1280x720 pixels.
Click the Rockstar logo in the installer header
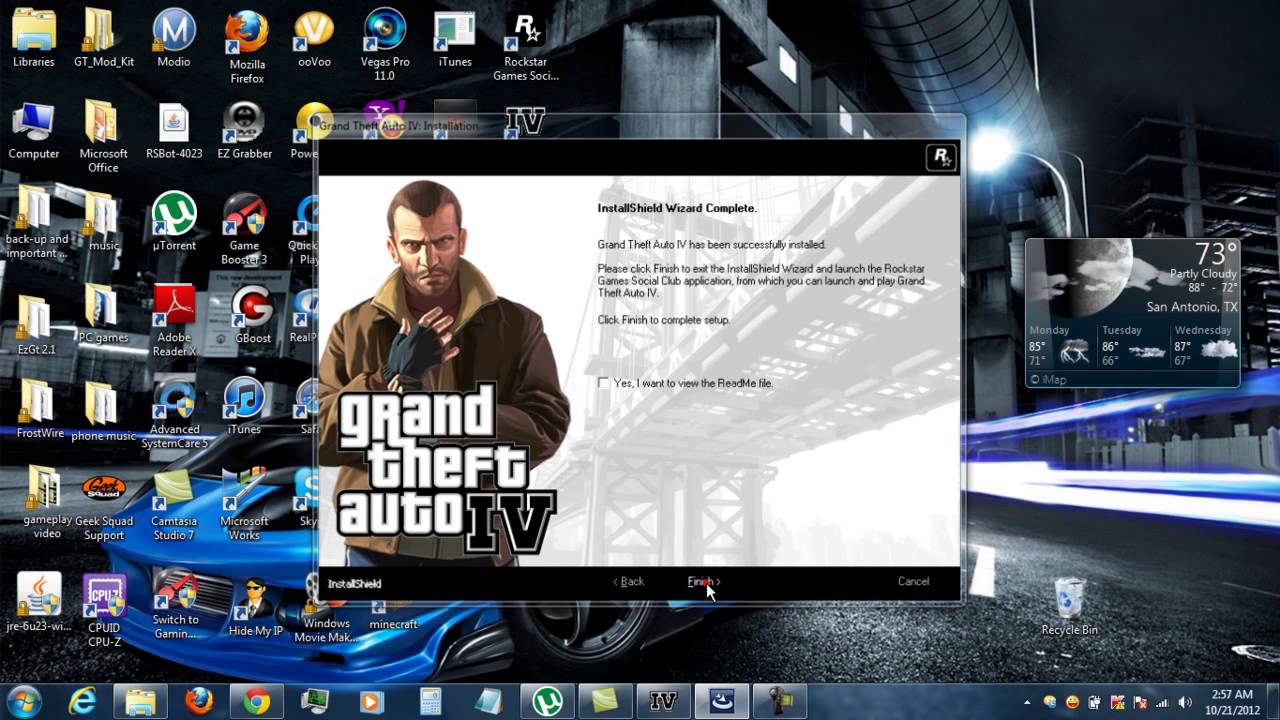[941, 157]
